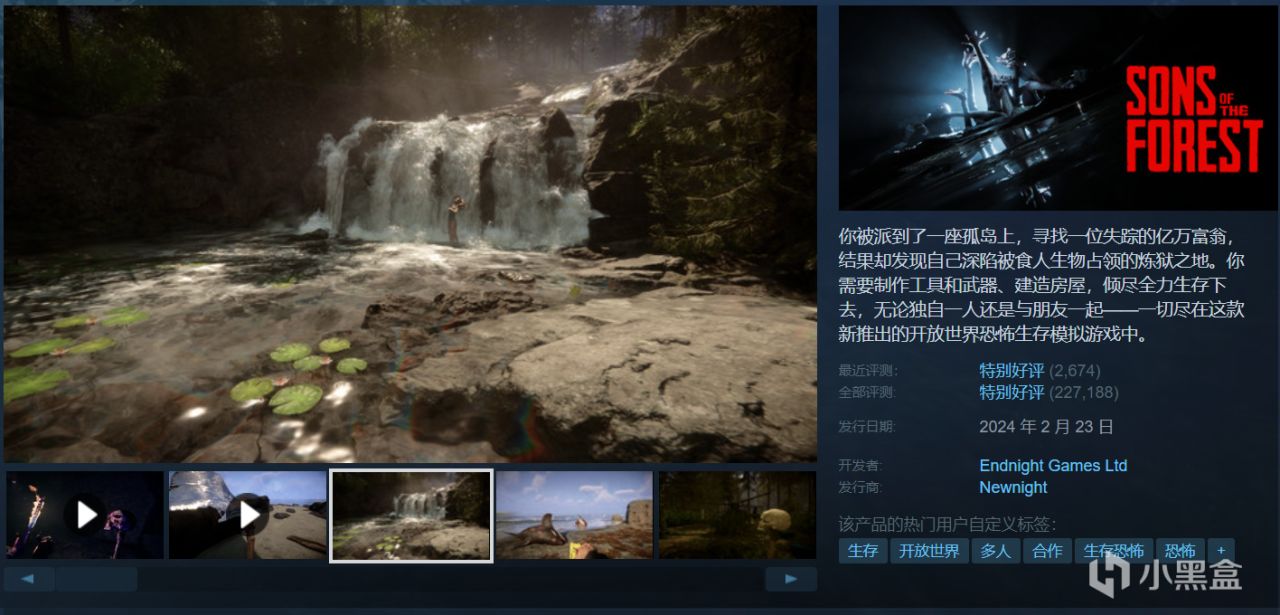Image resolution: width=1280 pixels, height=615 pixels.
Task: Expand more tags with plus button
Action: [x=1221, y=551]
